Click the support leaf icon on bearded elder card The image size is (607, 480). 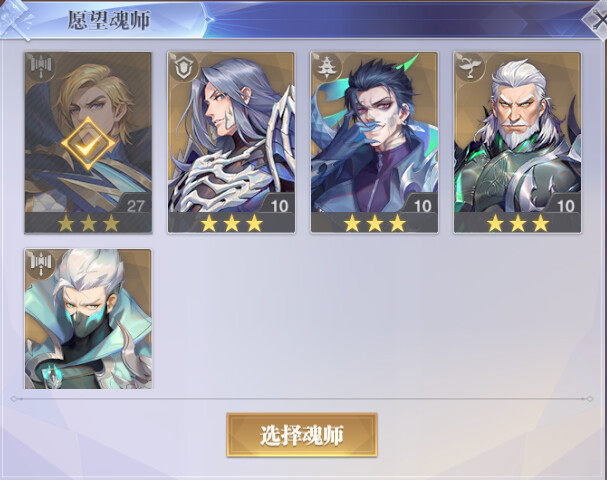click(x=471, y=67)
